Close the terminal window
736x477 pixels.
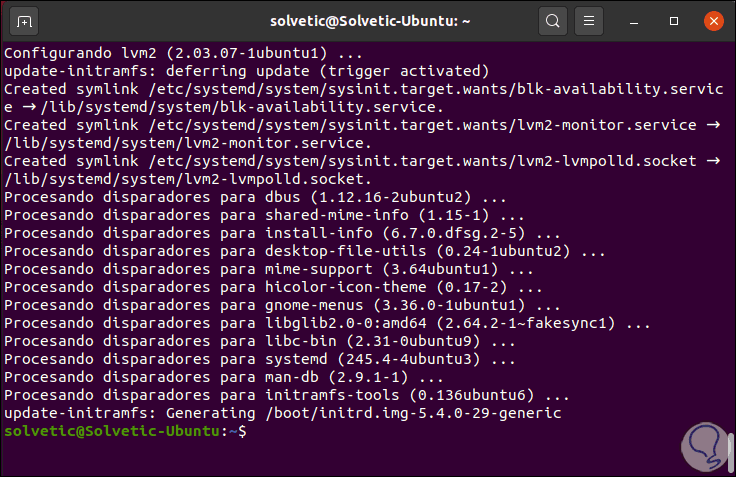point(713,21)
